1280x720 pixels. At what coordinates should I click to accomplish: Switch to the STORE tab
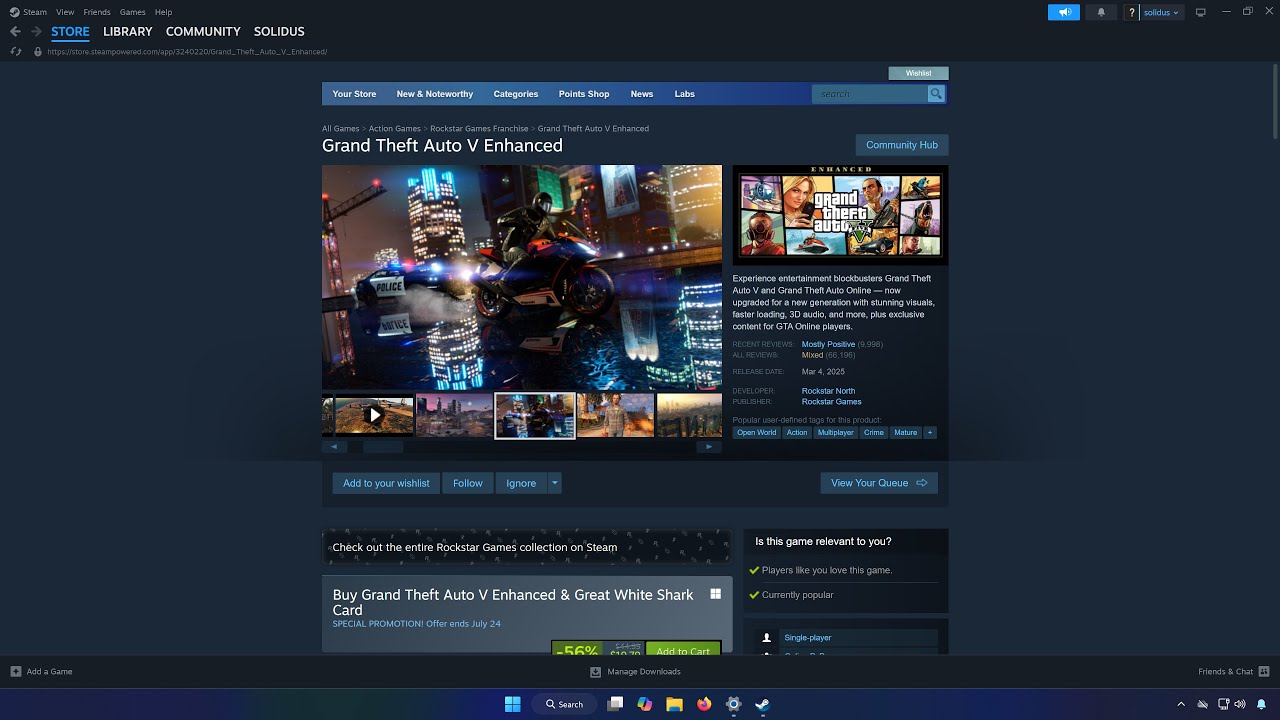(70, 31)
